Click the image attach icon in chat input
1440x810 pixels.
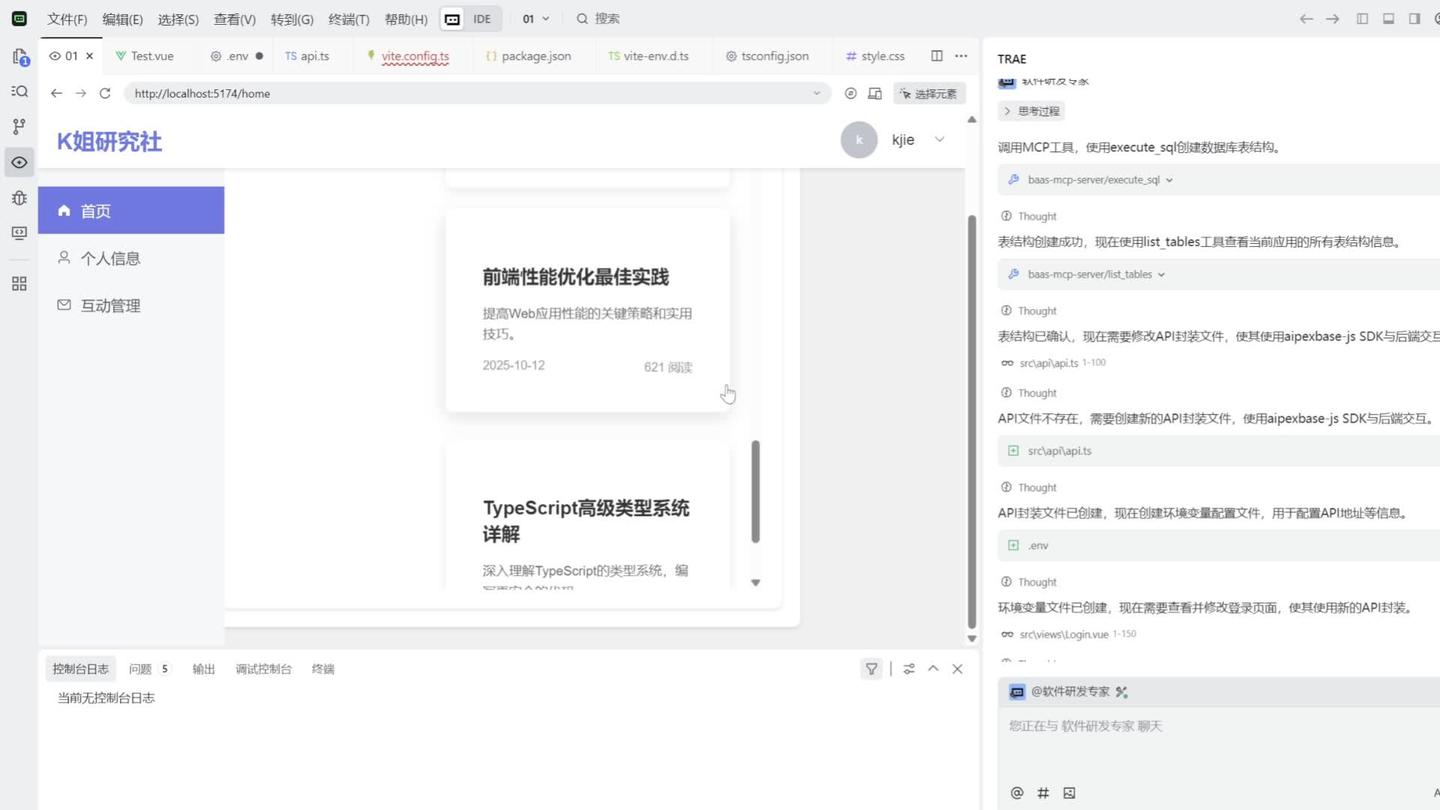click(x=1069, y=792)
